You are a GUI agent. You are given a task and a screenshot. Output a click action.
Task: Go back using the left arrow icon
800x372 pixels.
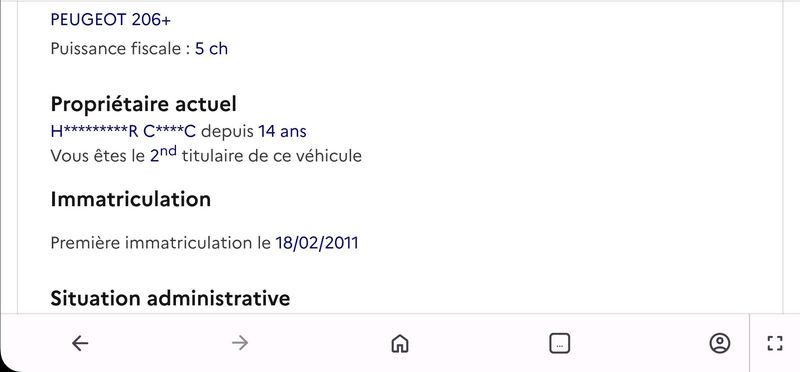coord(80,343)
